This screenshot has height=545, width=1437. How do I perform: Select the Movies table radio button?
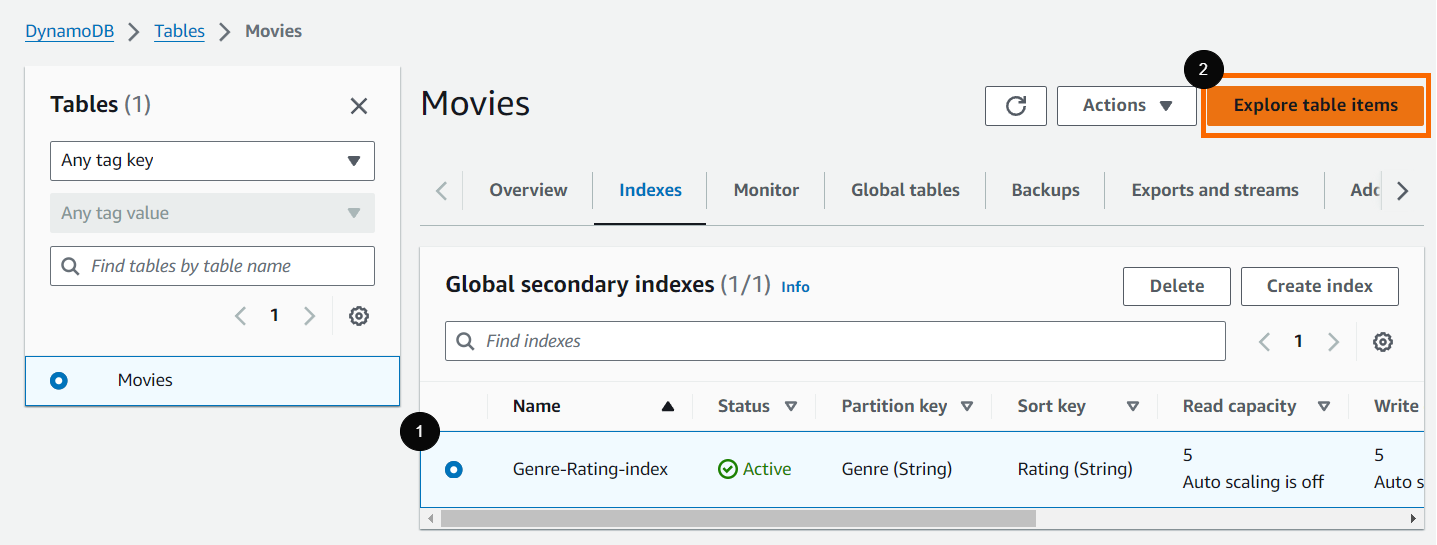click(x=59, y=381)
